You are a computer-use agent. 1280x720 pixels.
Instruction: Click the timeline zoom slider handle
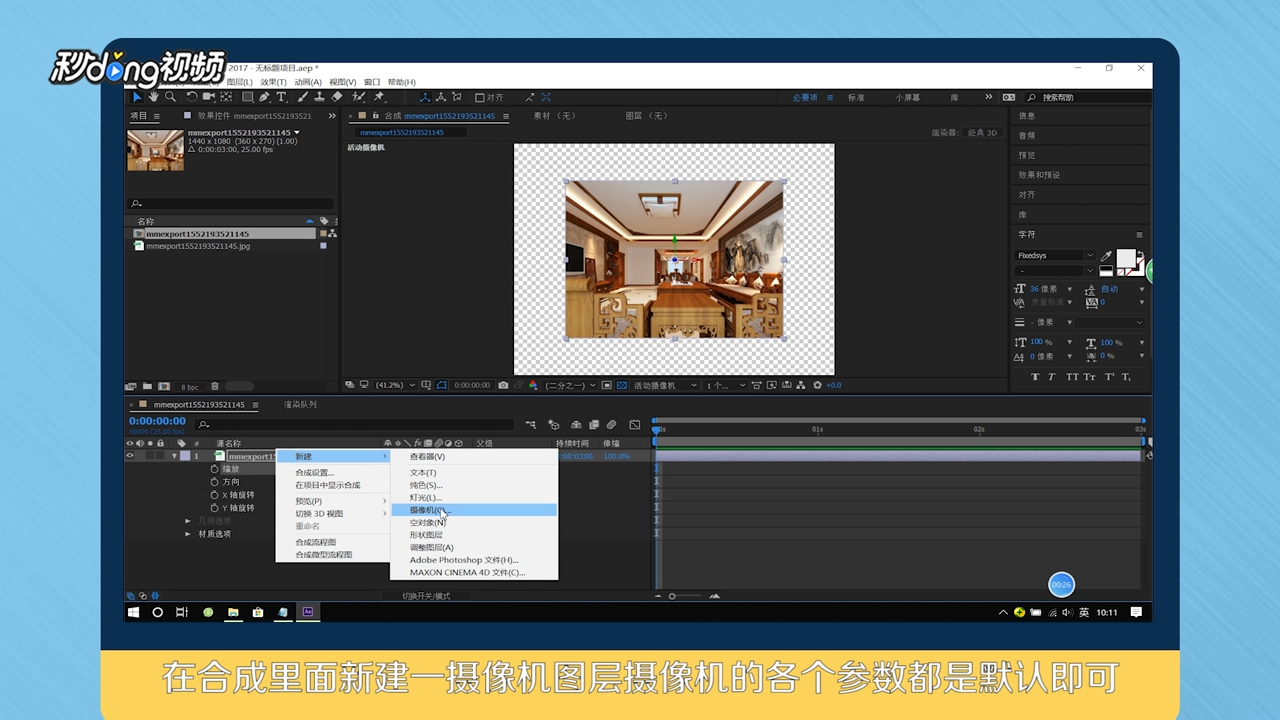tap(672, 596)
